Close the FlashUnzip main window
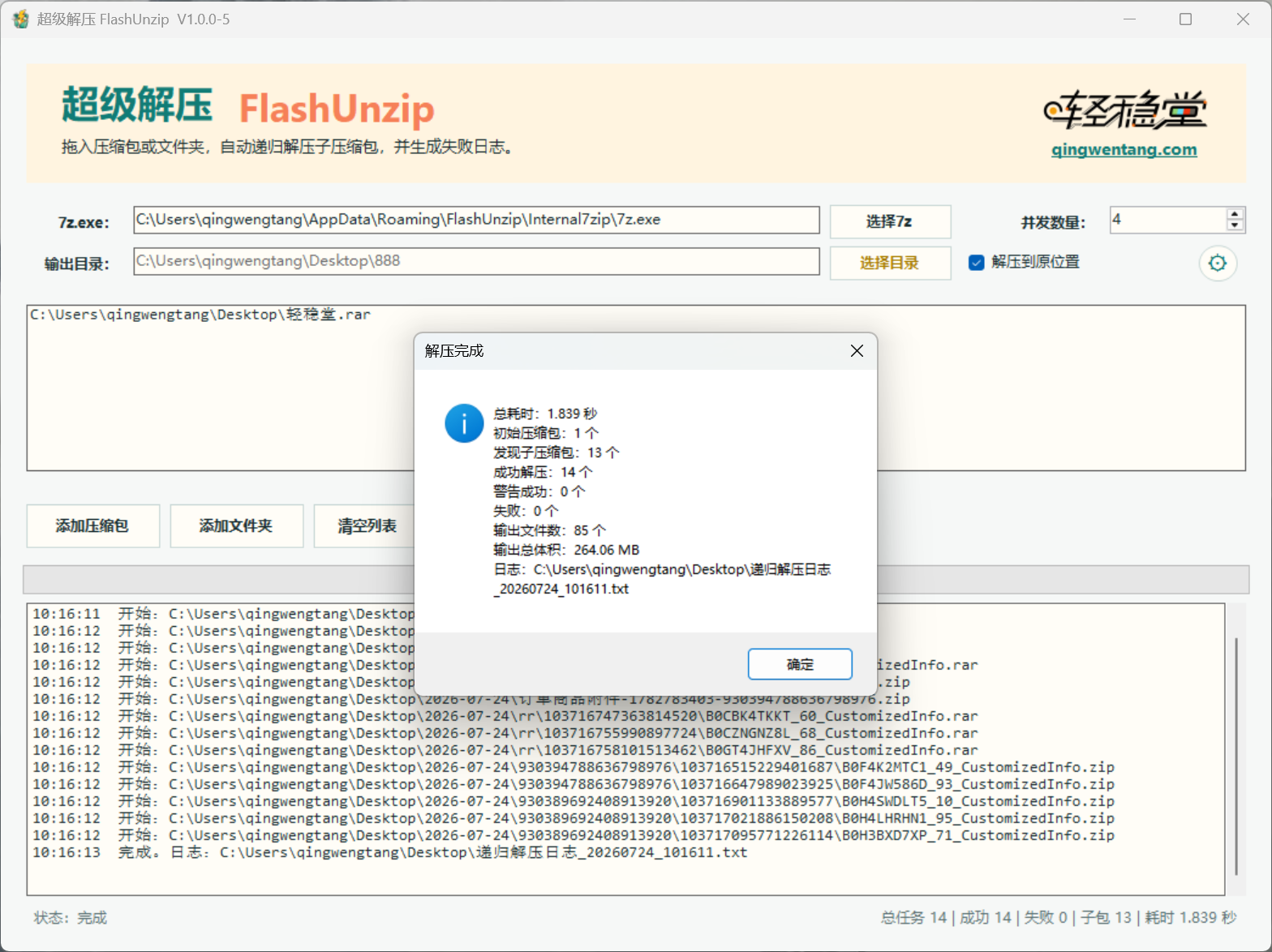1272x952 pixels. [x=1243, y=19]
